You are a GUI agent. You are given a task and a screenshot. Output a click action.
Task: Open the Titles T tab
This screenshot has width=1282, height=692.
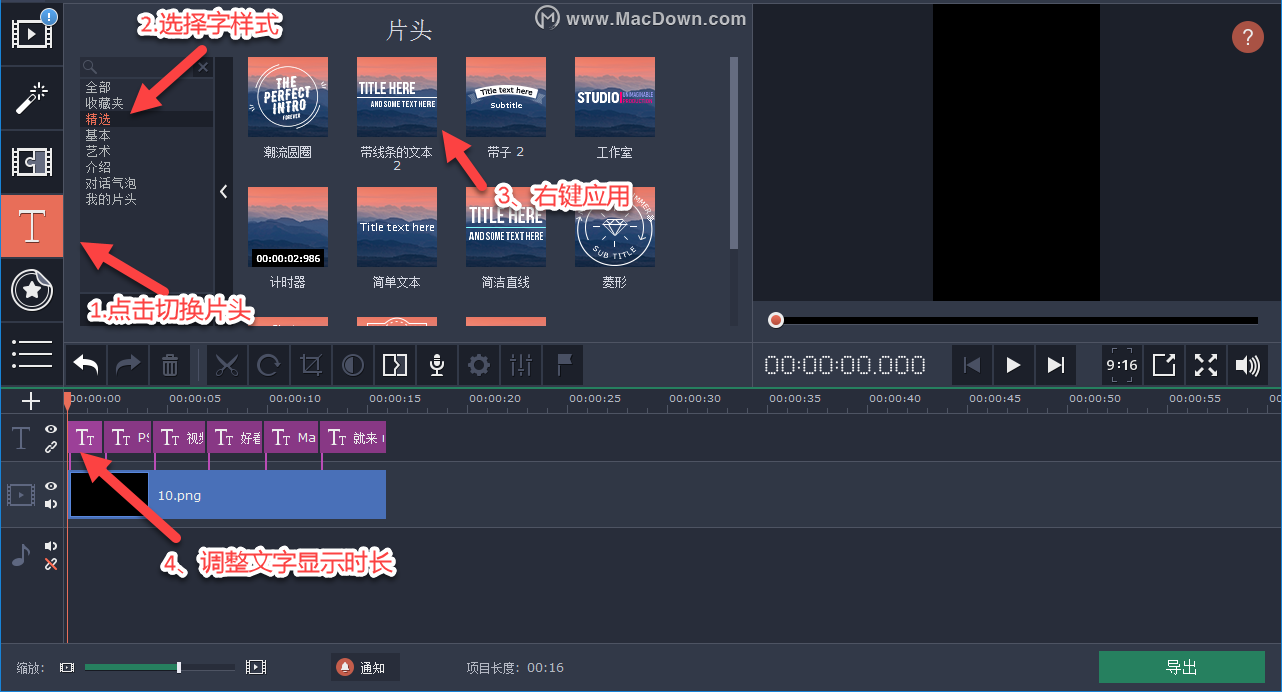pyautogui.click(x=32, y=225)
